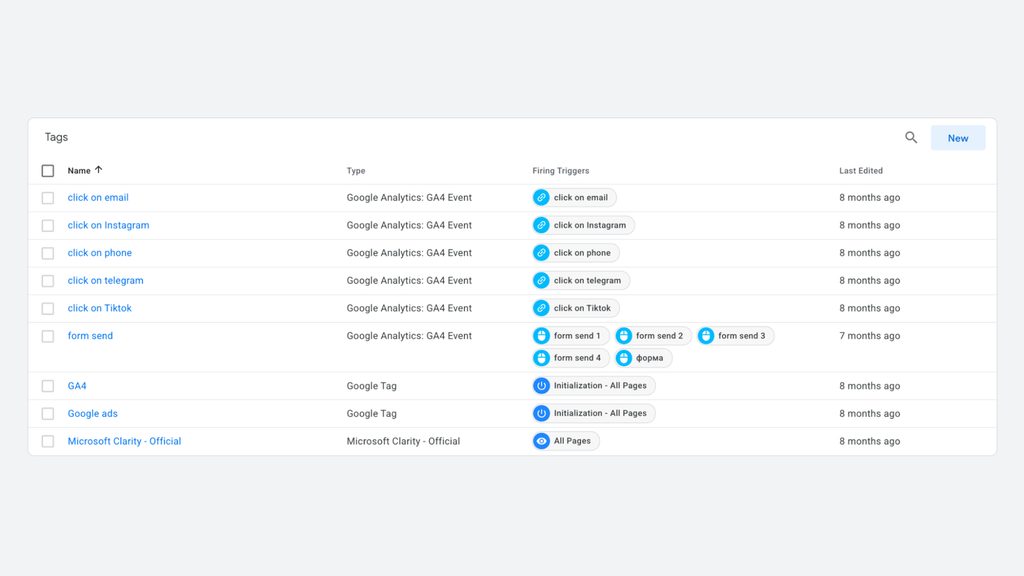
Task: Click '8 months ago' in the GA4 row
Action: [x=869, y=386]
